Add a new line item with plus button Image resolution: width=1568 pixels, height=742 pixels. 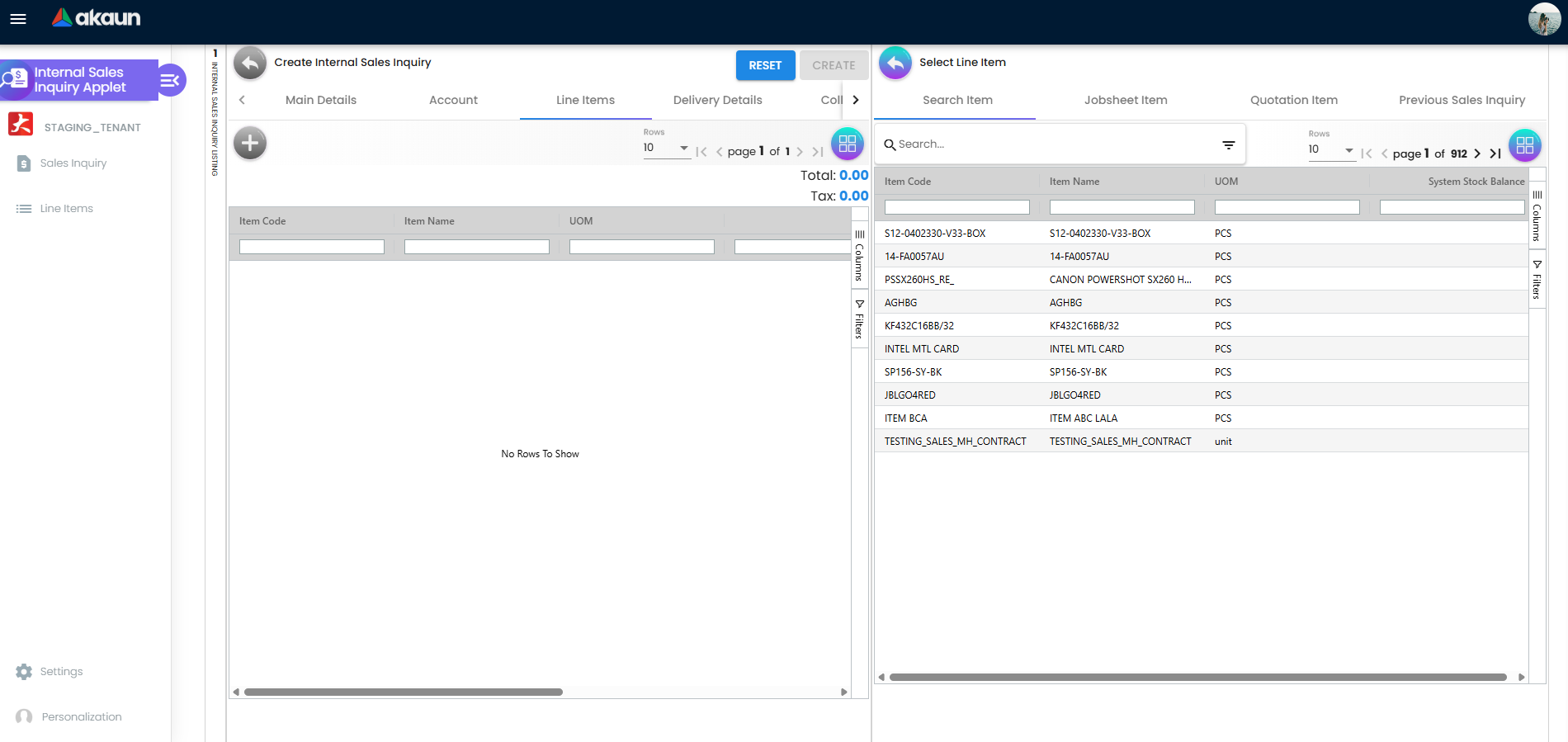250,143
